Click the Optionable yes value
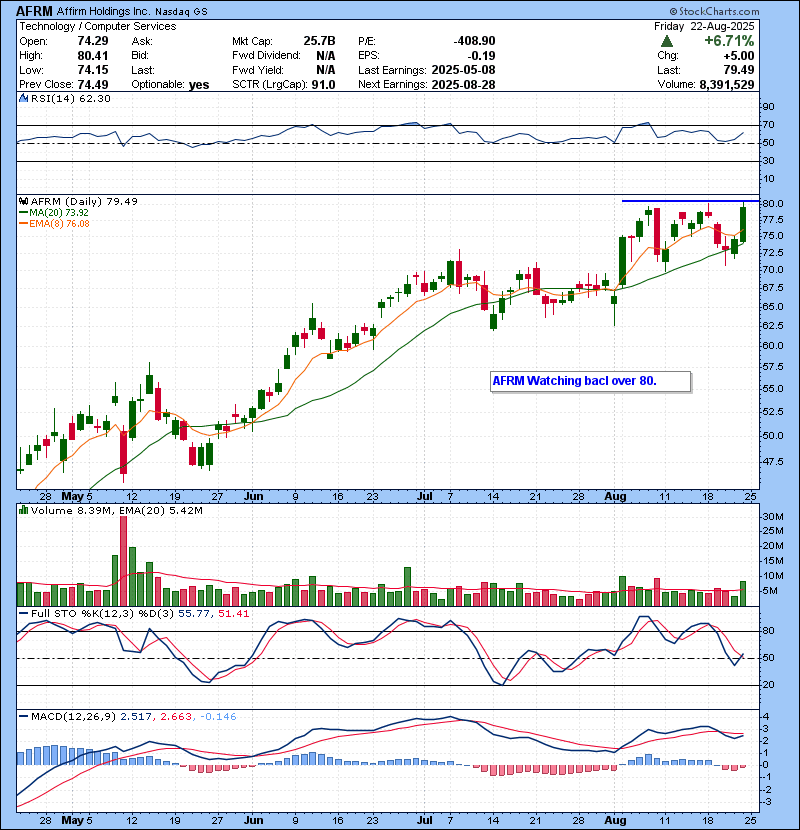The width and height of the screenshot is (800, 830). pos(199,85)
